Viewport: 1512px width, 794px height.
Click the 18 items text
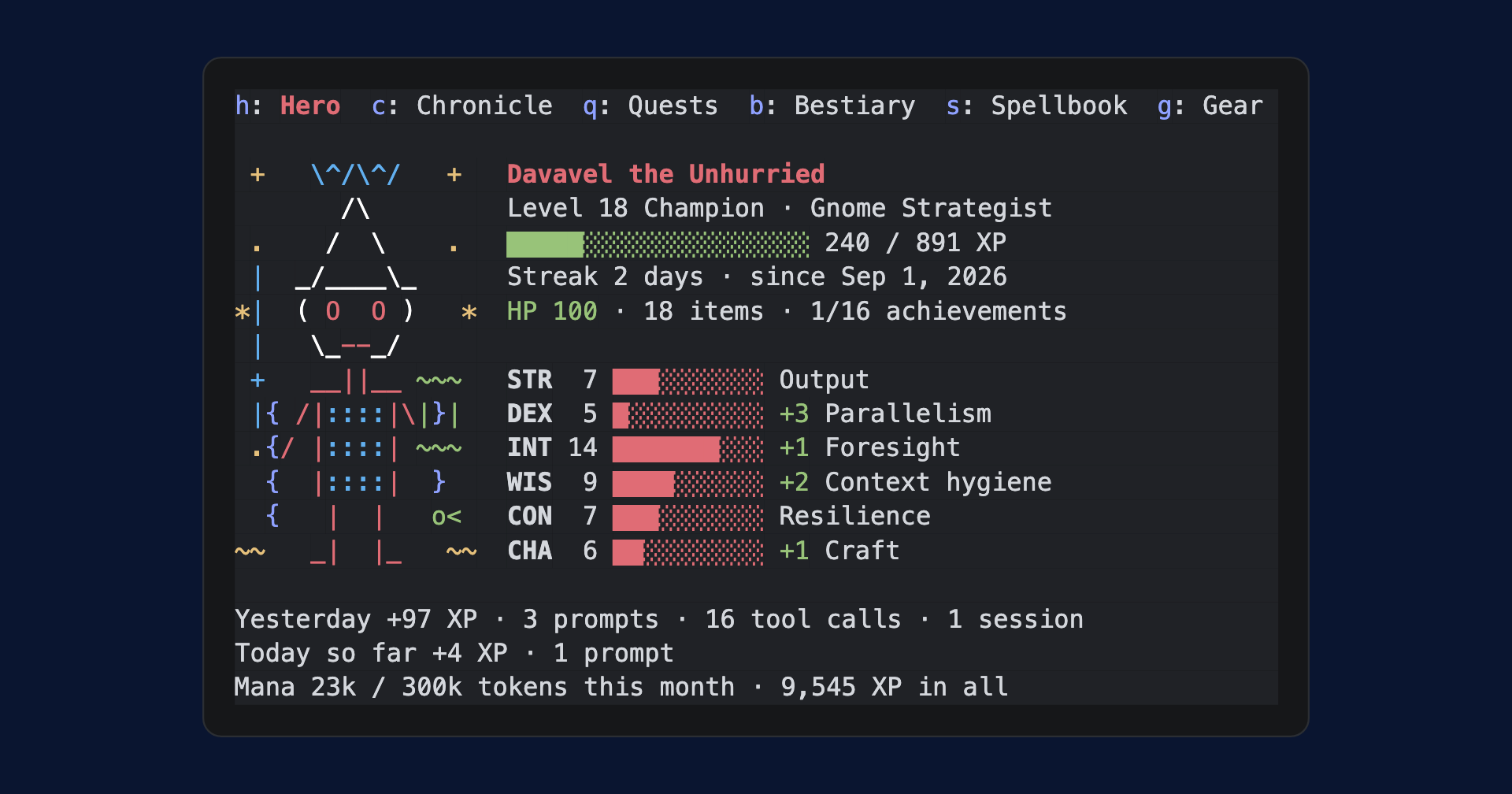click(x=703, y=311)
